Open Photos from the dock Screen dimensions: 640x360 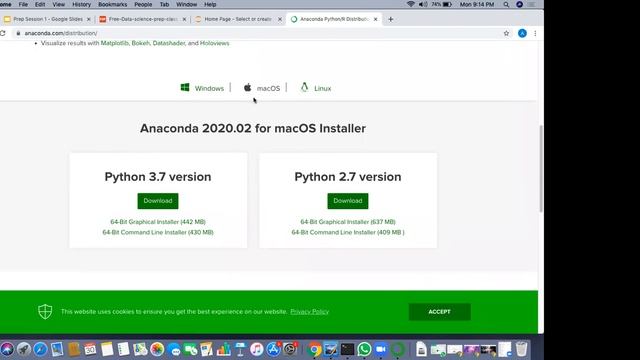coord(157,349)
